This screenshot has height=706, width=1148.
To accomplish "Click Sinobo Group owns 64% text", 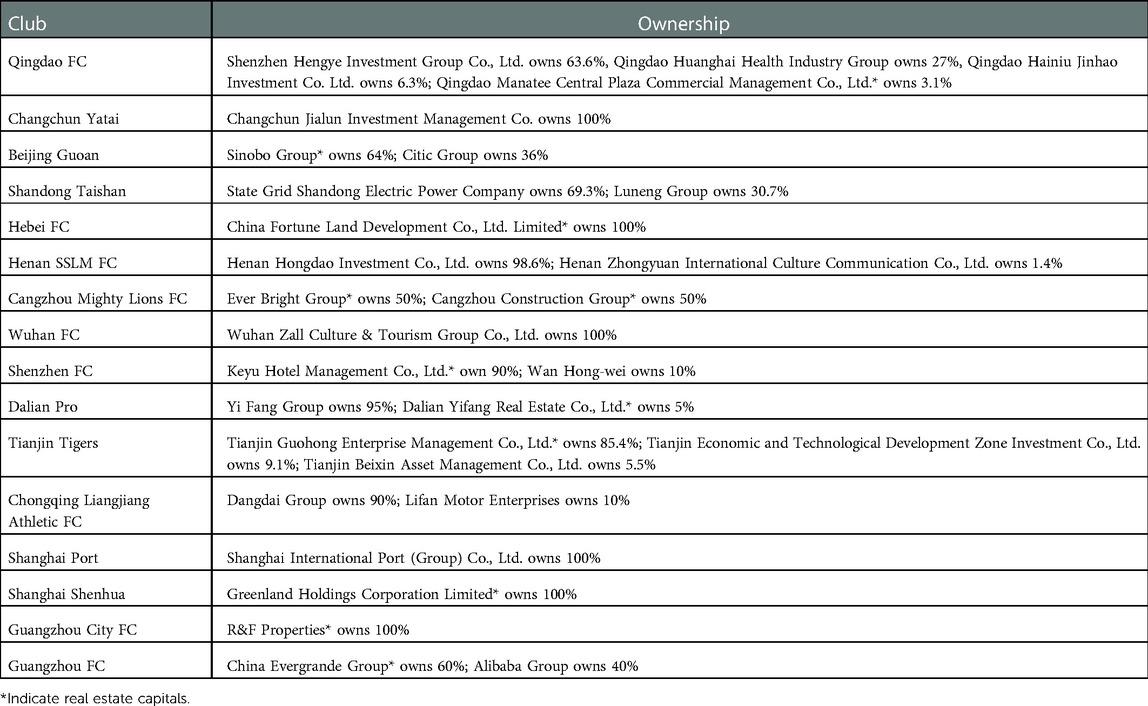I will tap(311, 155).
